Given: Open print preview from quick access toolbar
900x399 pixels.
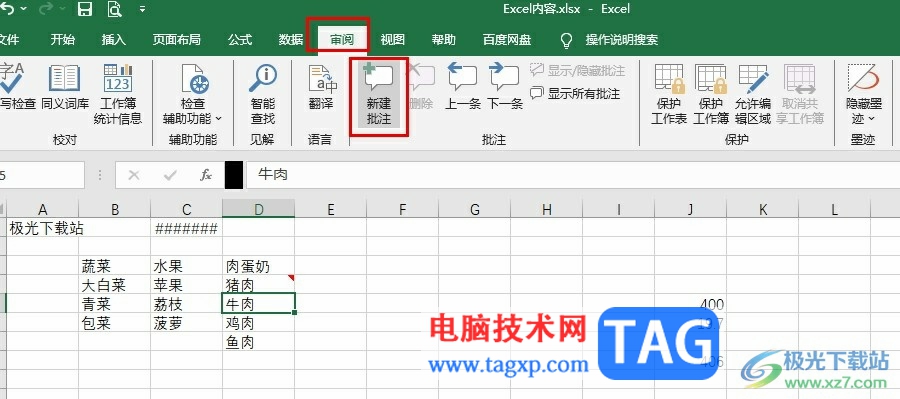Looking at the screenshot, I should point(115,9).
